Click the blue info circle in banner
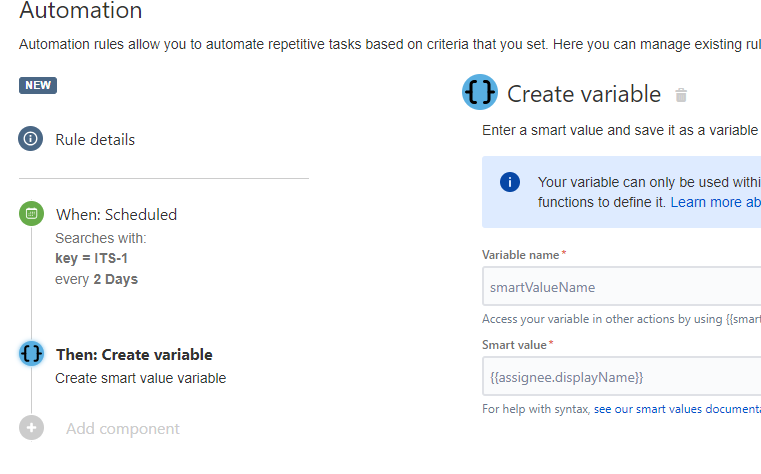 (510, 182)
